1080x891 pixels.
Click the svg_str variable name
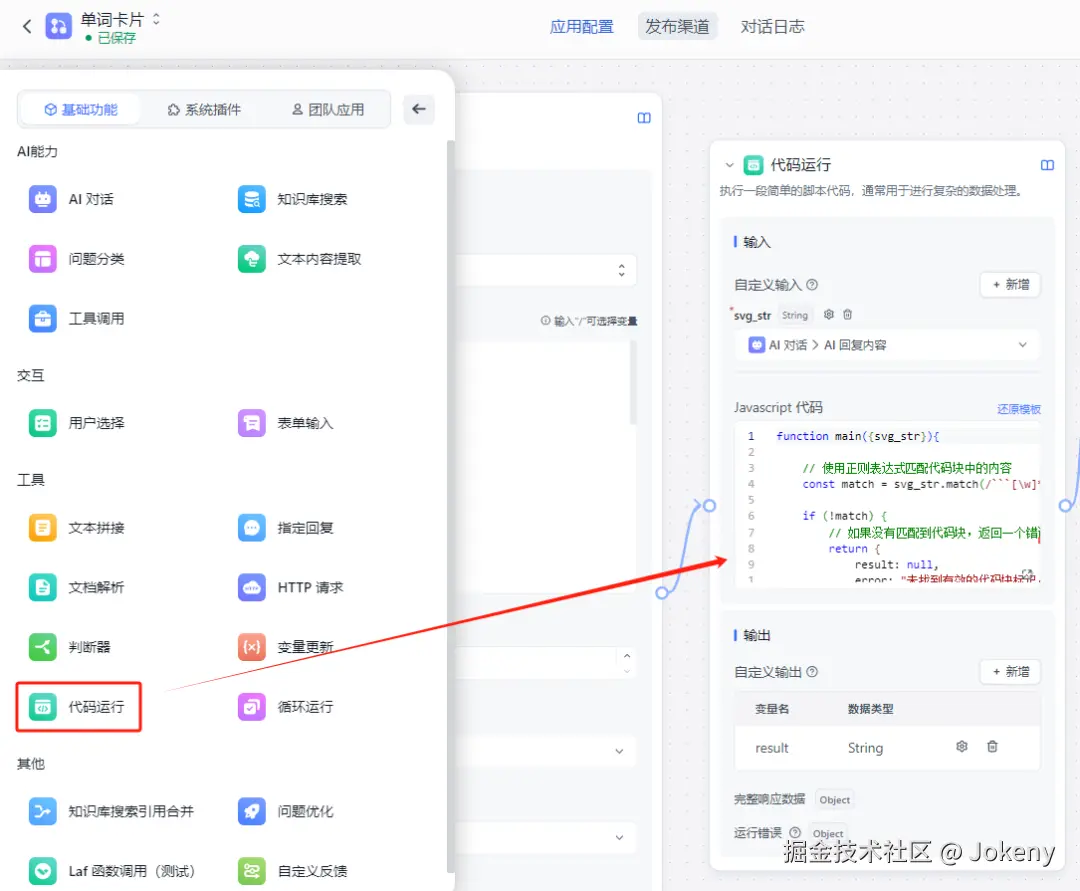click(x=752, y=315)
